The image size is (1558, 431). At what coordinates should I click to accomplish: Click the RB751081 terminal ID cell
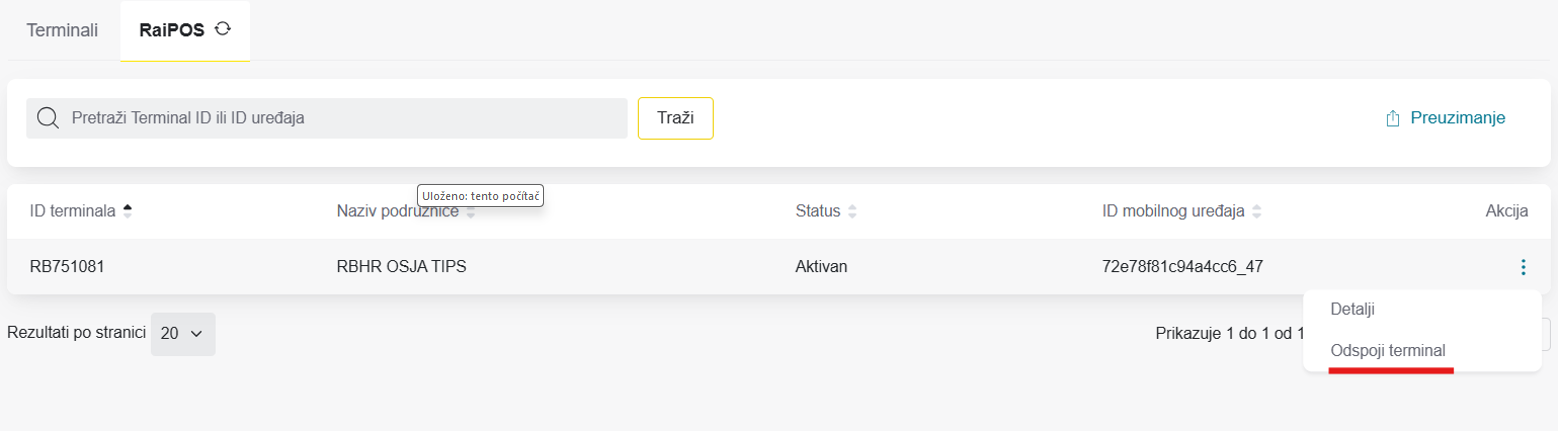[x=68, y=267]
